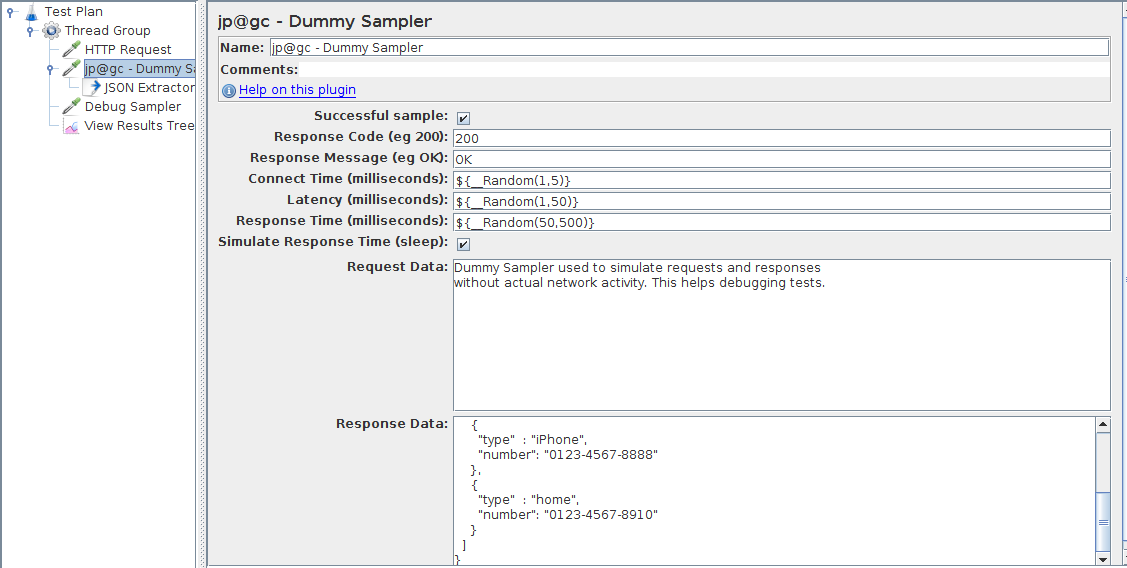Click the Request Data label

(x=397, y=267)
